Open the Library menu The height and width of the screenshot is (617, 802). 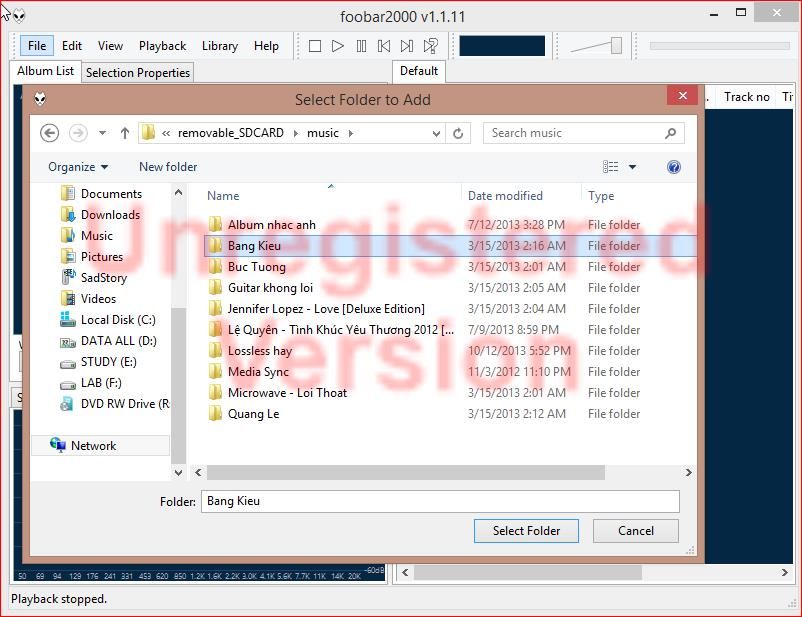(220, 46)
